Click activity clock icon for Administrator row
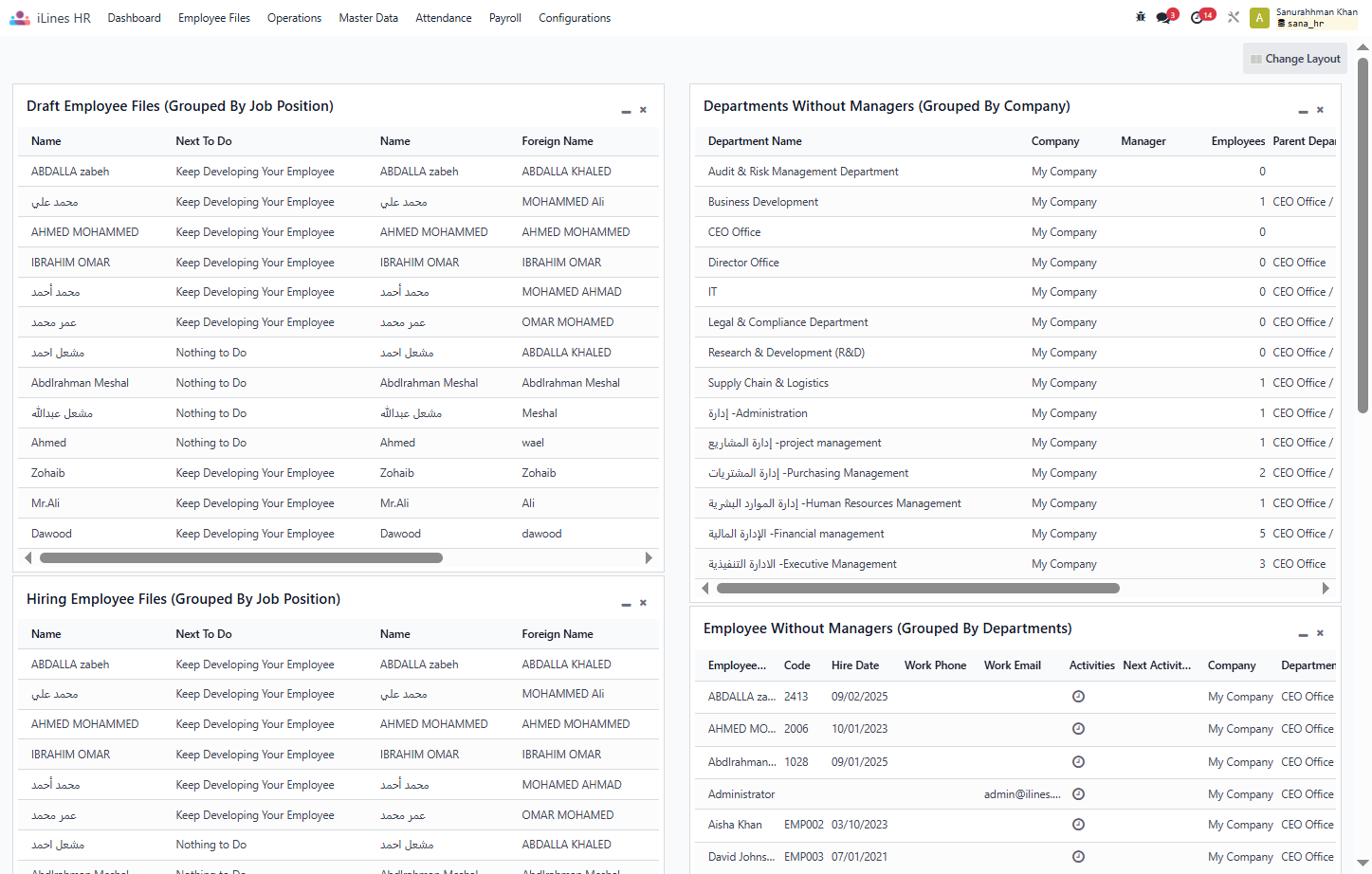1372x874 pixels. point(1078,794)
